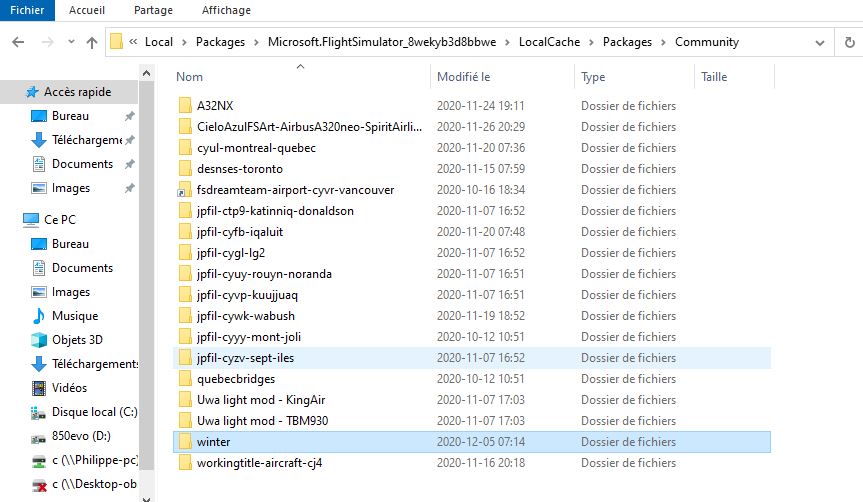Click the 2020-12-05 07:14 date of winter

click(x=480, y=442)
